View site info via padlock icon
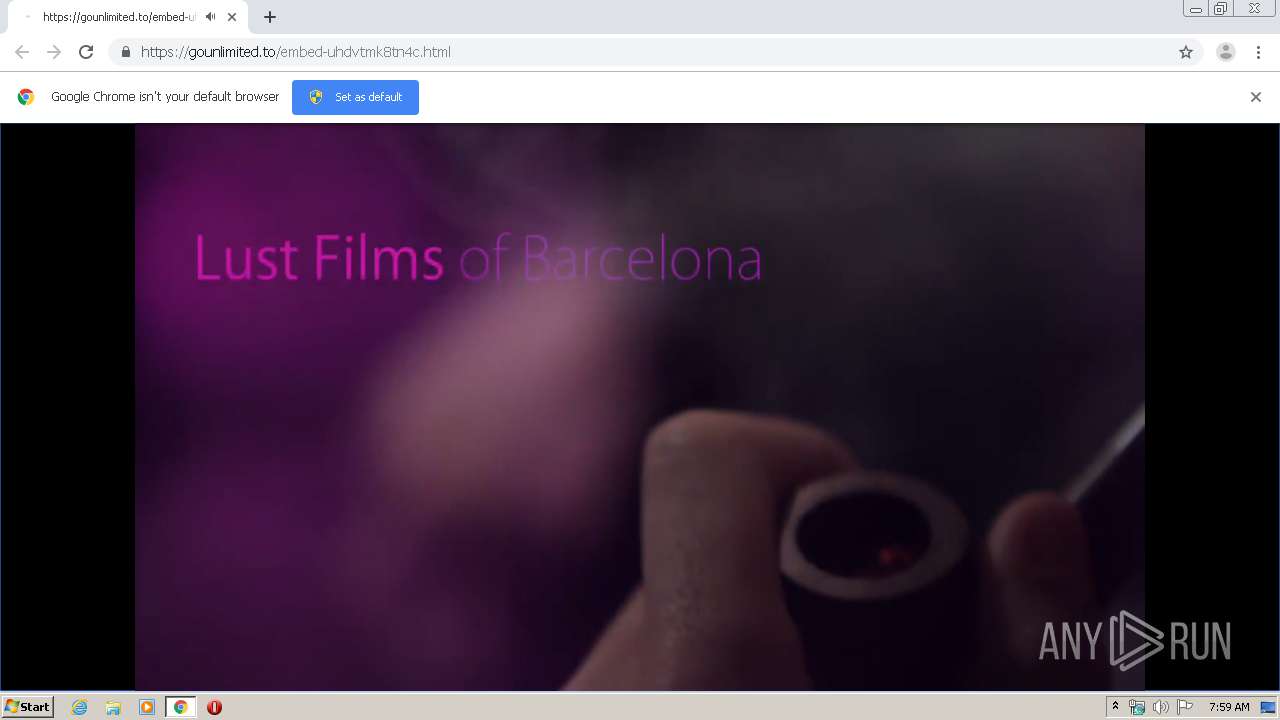The image size is (1280, 720). click(125, 52)
